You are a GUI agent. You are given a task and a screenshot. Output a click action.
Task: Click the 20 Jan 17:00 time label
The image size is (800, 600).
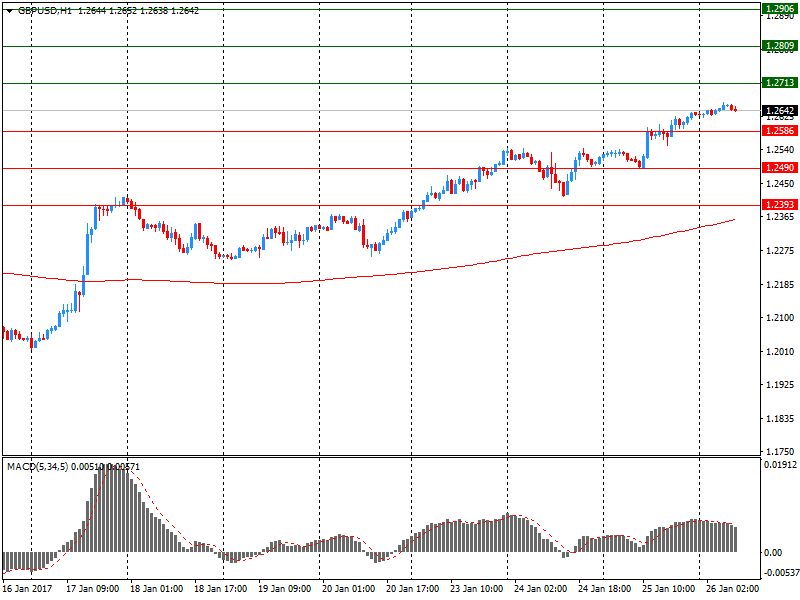pos(412,589)
